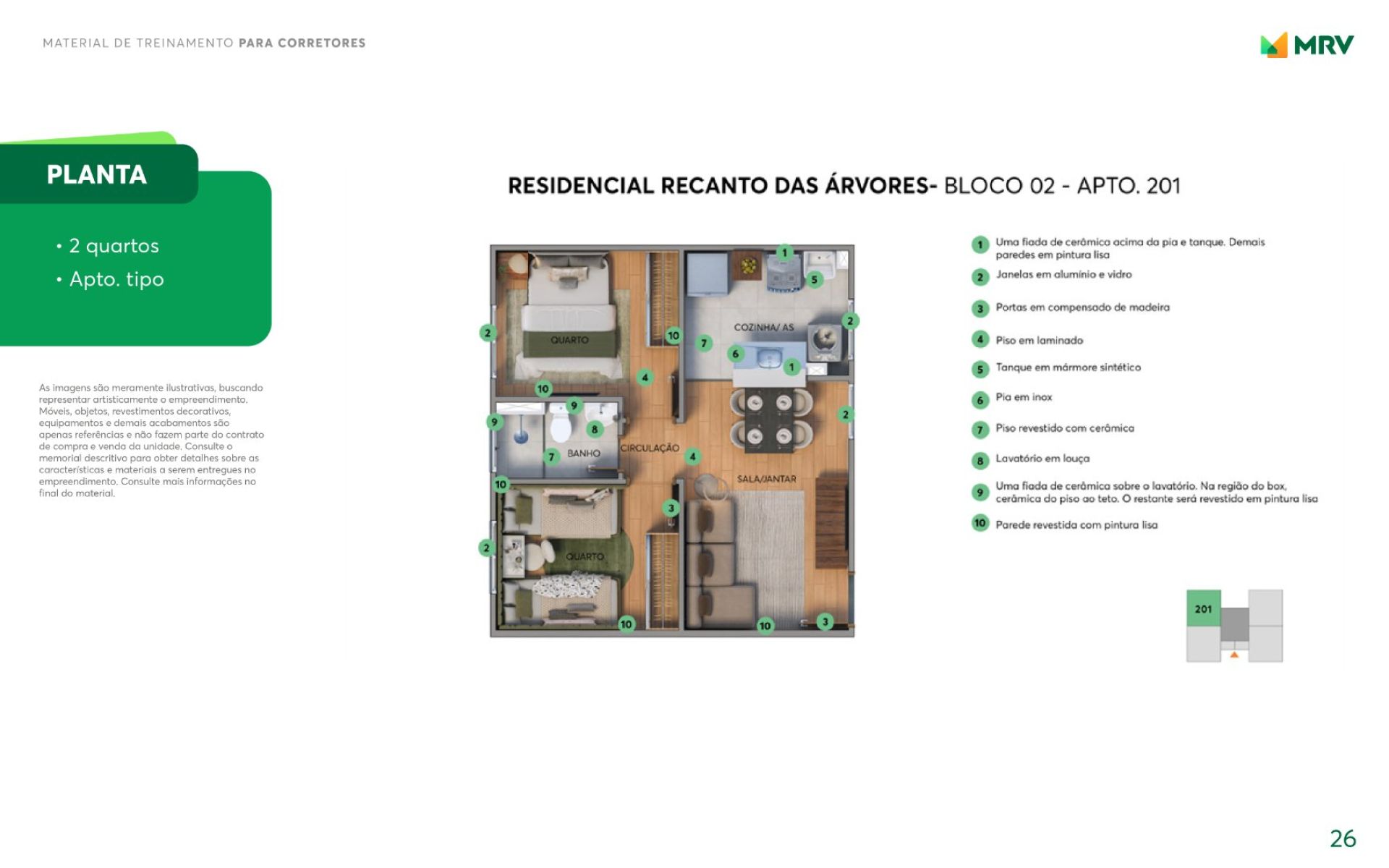Image resolution: width=1389 pixels, height=868 pixels.
Task: Click the COZINHA/AS room label
Action: click(x=763, y=328)
